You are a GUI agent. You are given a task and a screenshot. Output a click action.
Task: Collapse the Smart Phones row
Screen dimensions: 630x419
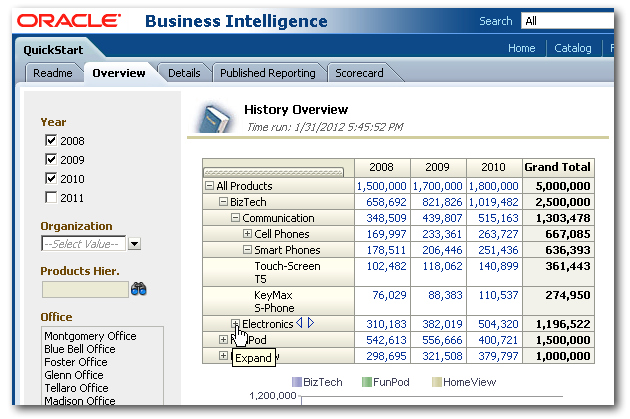point(247,250)
